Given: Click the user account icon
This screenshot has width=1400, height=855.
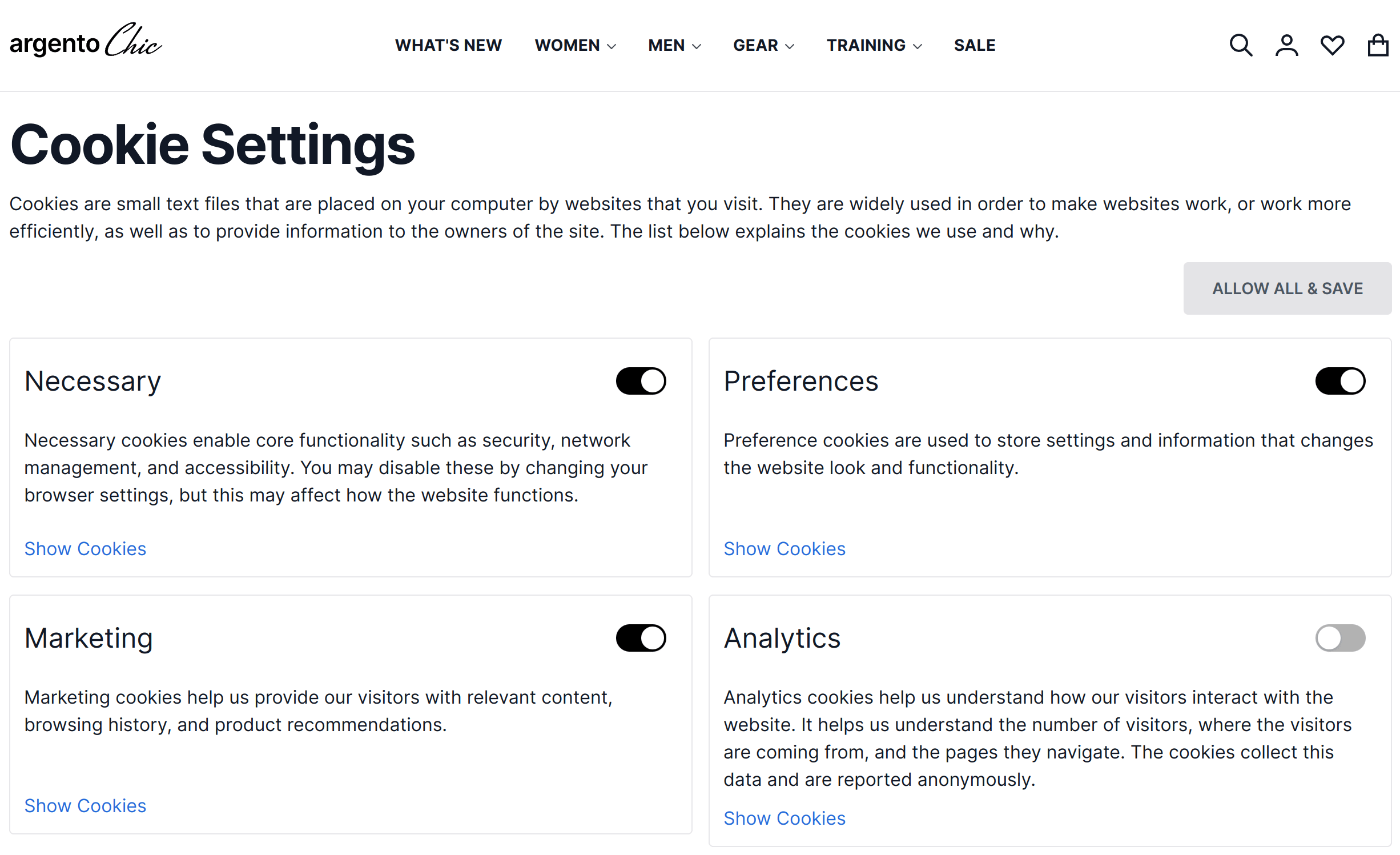Looking at the screenshot, I should (1286, 45).
